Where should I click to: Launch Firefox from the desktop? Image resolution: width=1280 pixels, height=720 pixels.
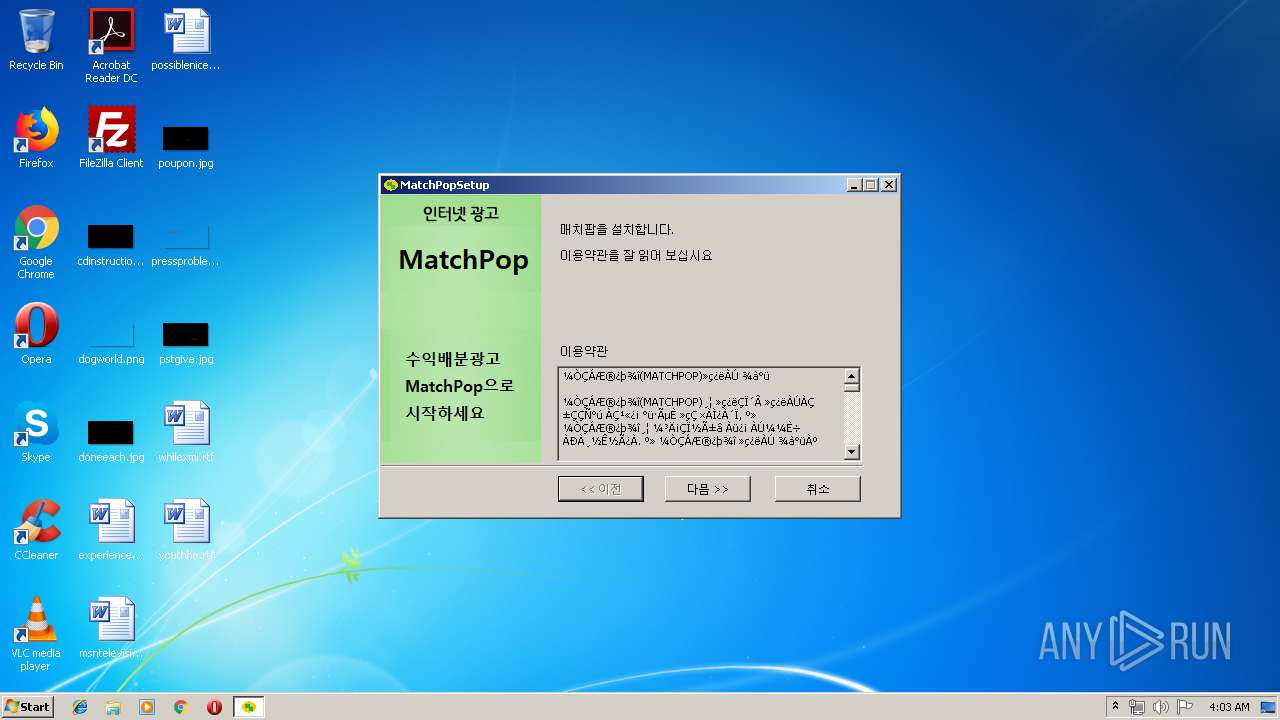coord(36,138)
